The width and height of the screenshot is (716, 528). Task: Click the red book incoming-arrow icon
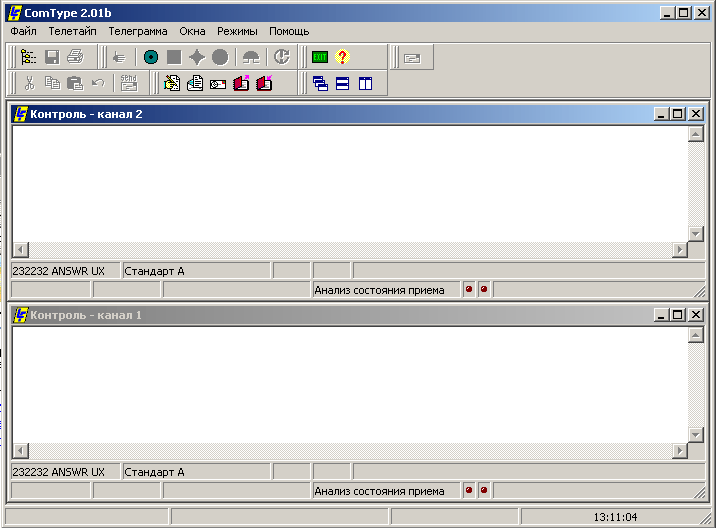[264, 83]
